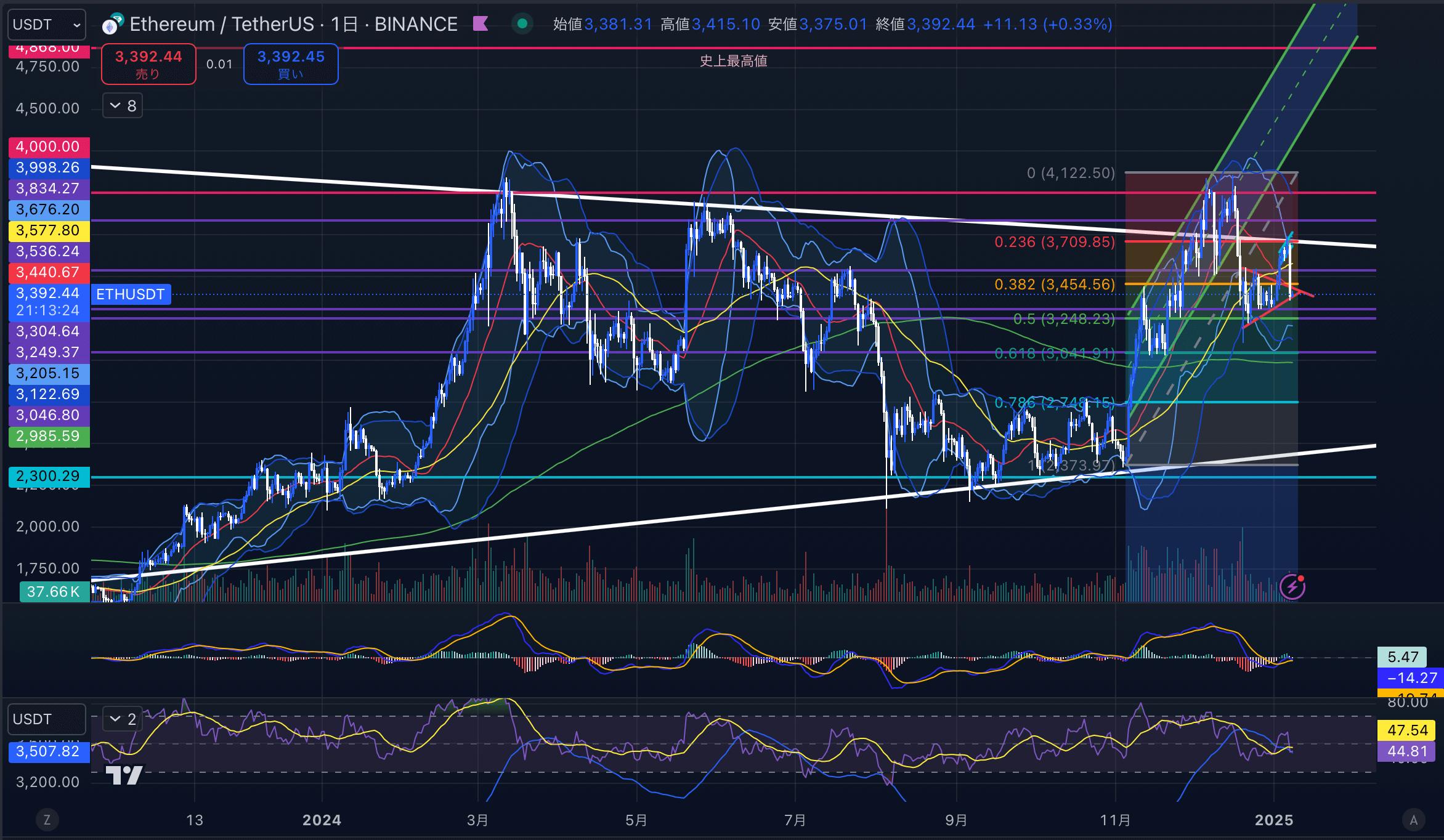Click the 2024 time axis label
Image resolution: width=1444 pixels, height=840 pixels.
coord(322,820)
